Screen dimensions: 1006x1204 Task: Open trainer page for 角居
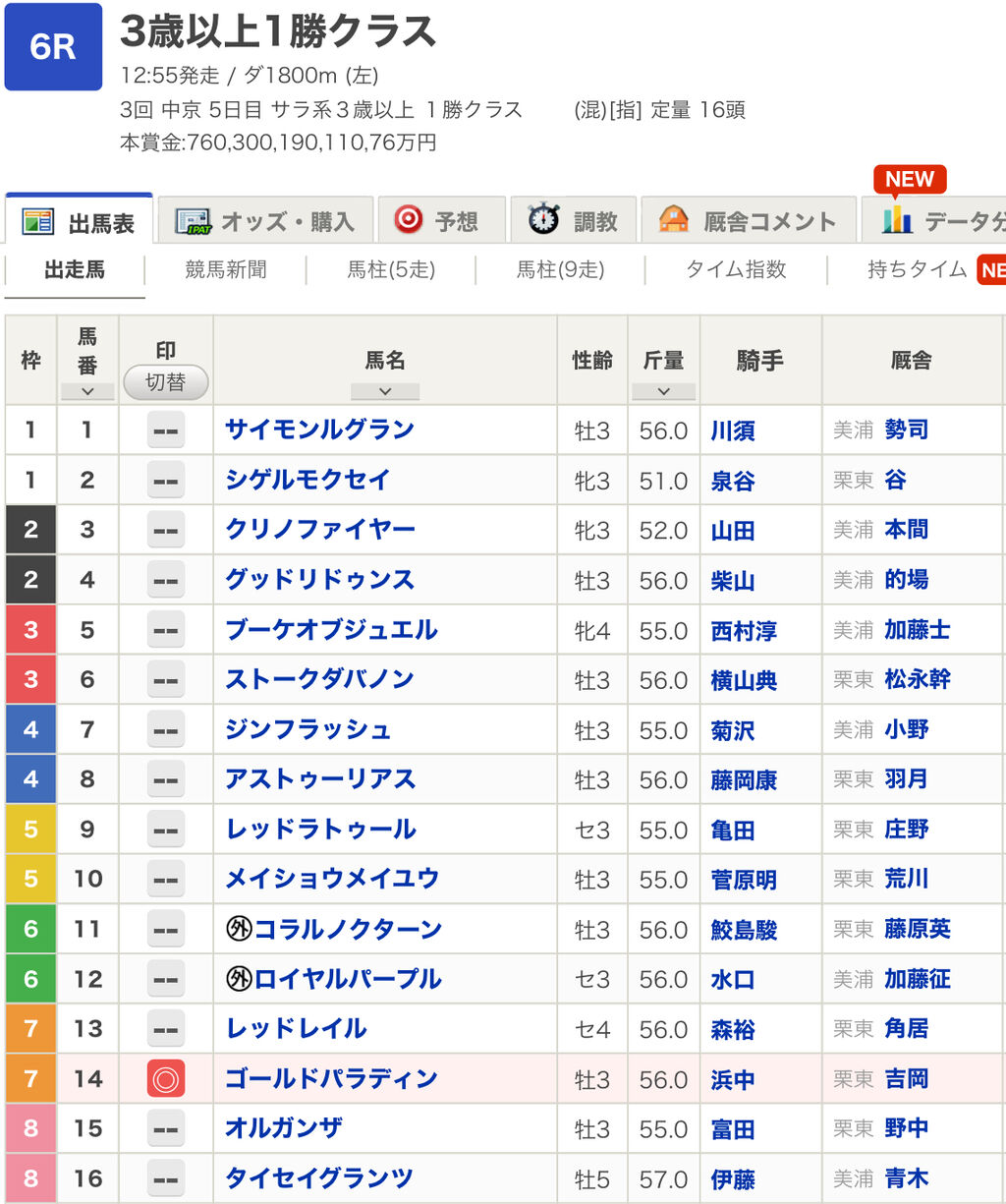coord(906,1028)
